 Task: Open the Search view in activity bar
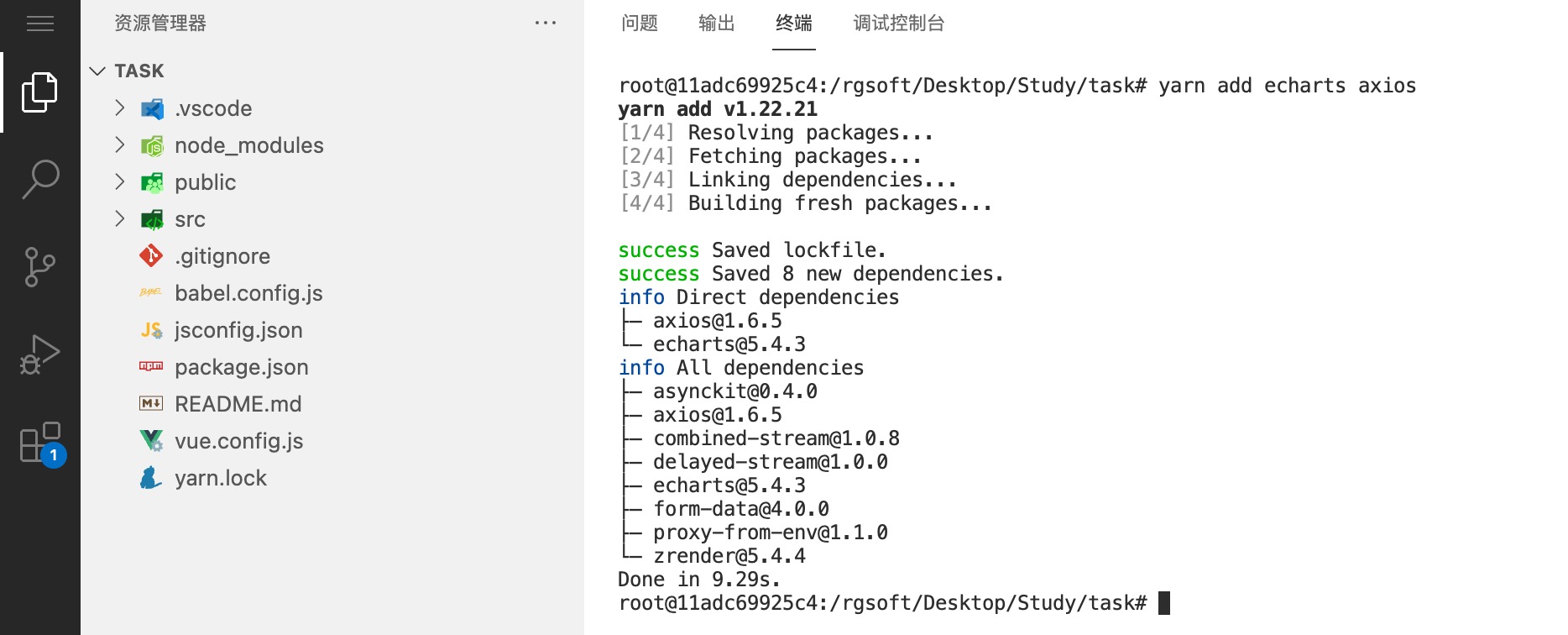tap(39, 180)
